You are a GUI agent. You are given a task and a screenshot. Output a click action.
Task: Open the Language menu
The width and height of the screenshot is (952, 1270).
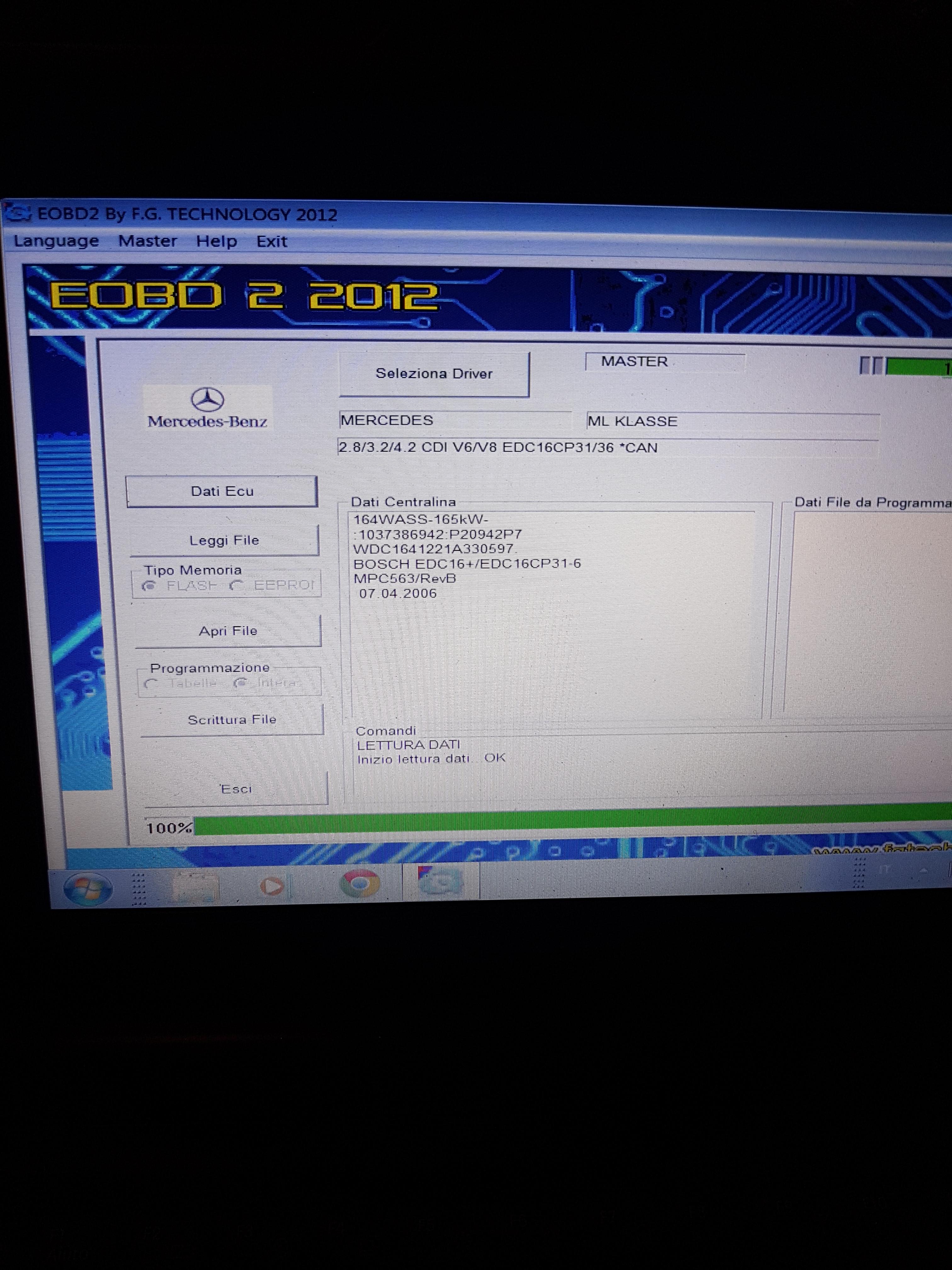click(x=56, y=241)
